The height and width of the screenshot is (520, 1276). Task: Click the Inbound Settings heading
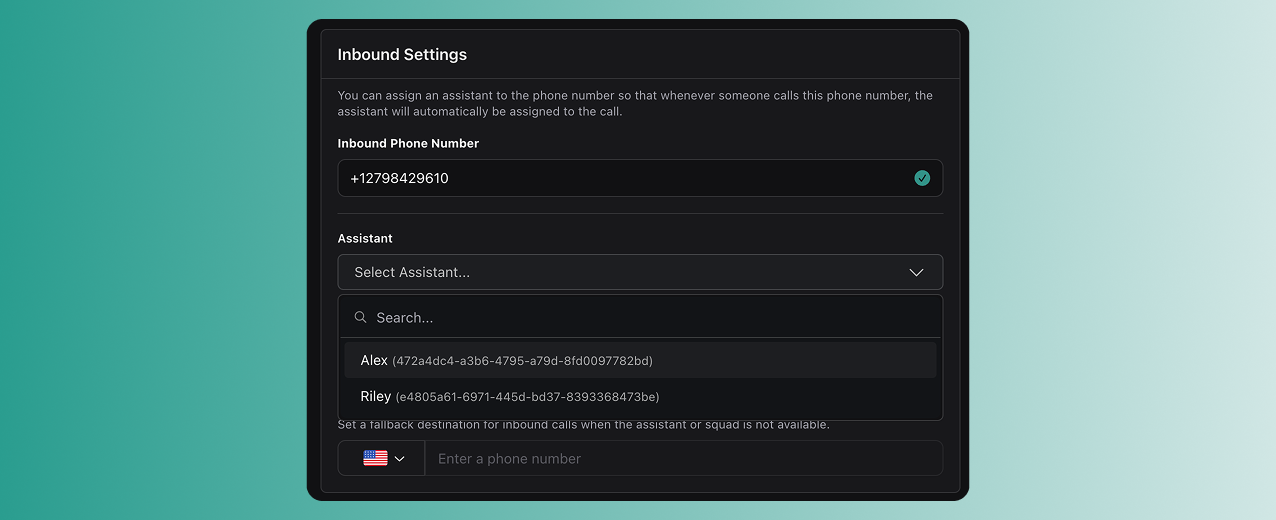pos(402,54)
